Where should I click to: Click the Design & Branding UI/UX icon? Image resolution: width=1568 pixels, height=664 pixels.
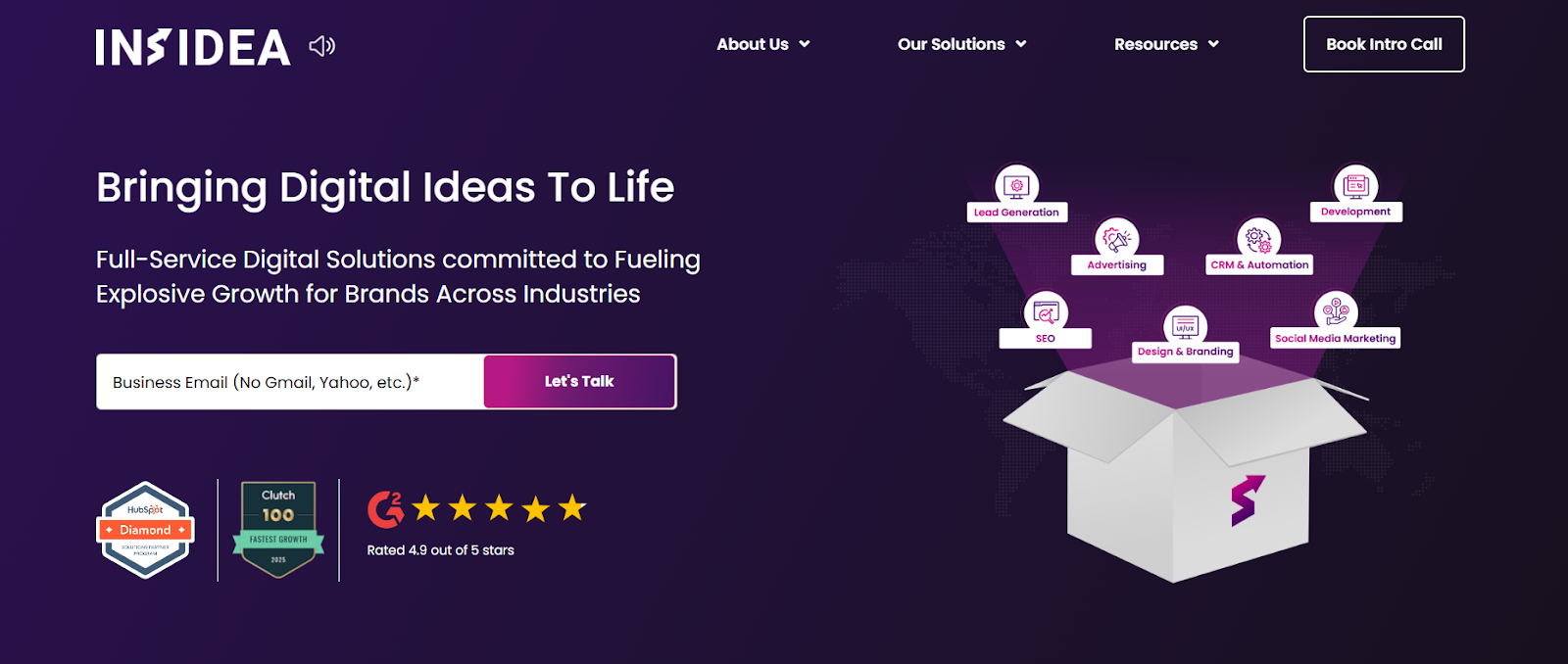tap(1185, 325)
